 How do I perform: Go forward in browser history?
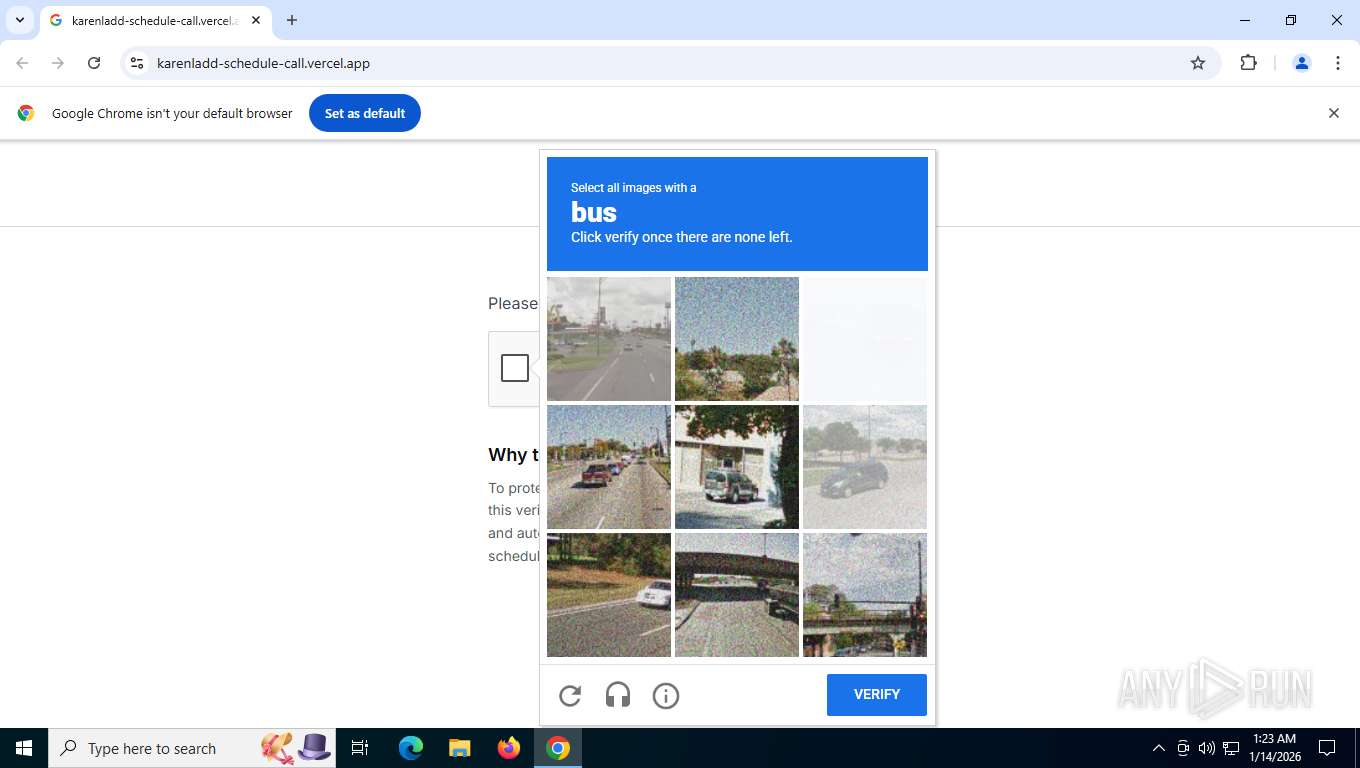point(58,63)
